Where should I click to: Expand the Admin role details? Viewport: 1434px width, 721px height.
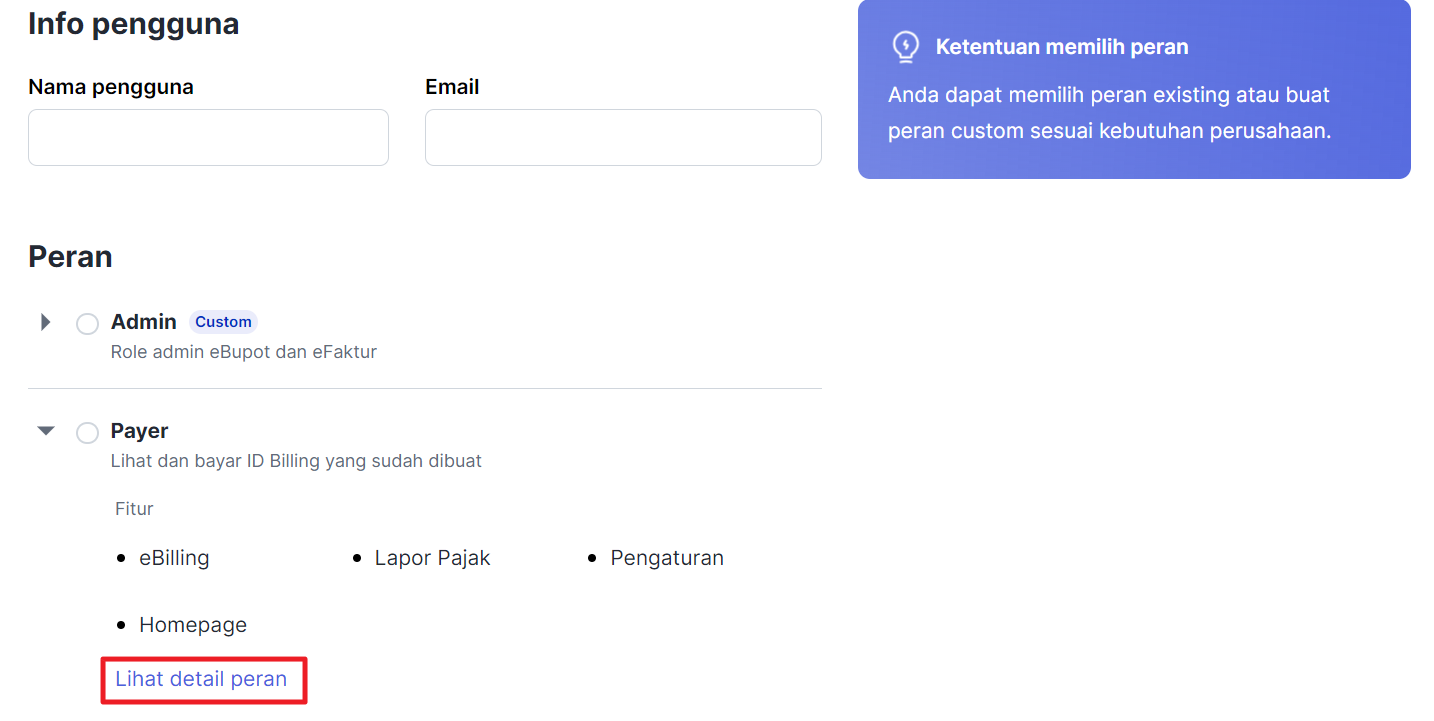45,322
